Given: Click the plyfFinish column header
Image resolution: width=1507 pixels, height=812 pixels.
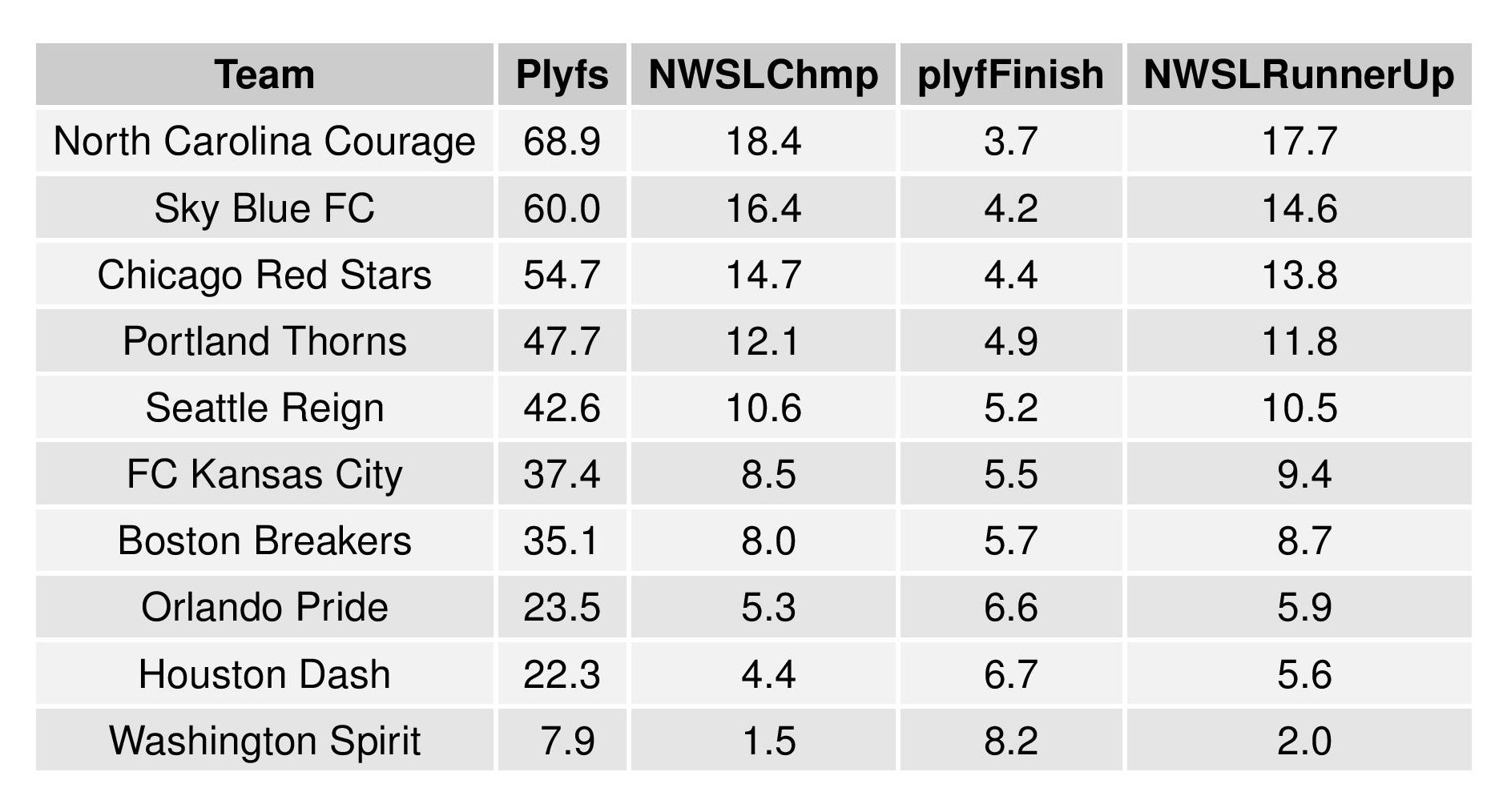Looking at the screenshot, I should 1010,74.
